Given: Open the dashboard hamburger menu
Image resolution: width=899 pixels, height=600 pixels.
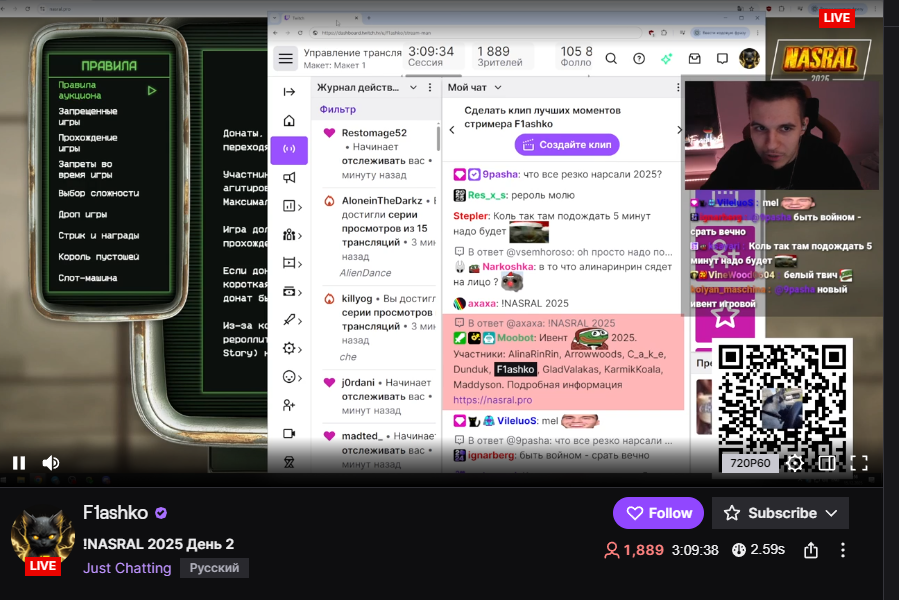Looking at the screenshot, I should click(286, 59).
